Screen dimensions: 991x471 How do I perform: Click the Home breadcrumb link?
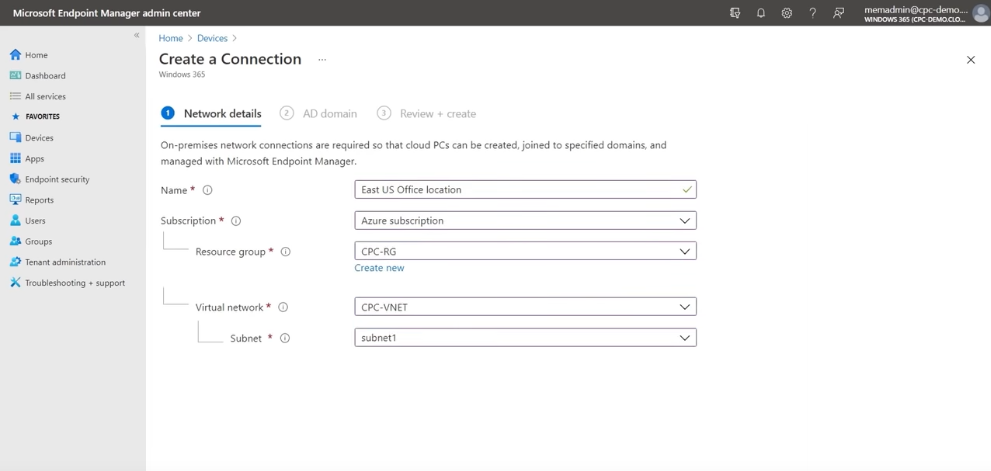click(171, 38)
